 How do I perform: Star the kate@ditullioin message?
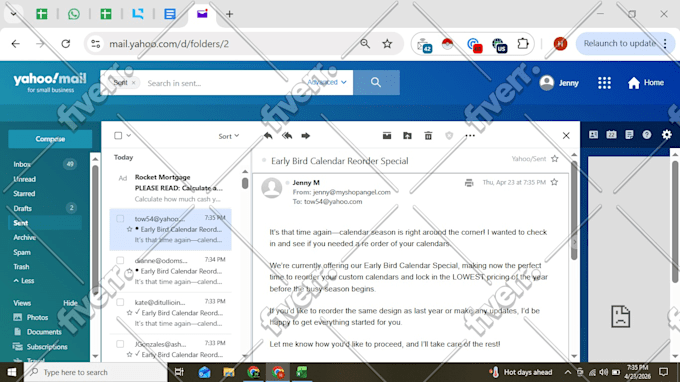(x=129, y=313)
